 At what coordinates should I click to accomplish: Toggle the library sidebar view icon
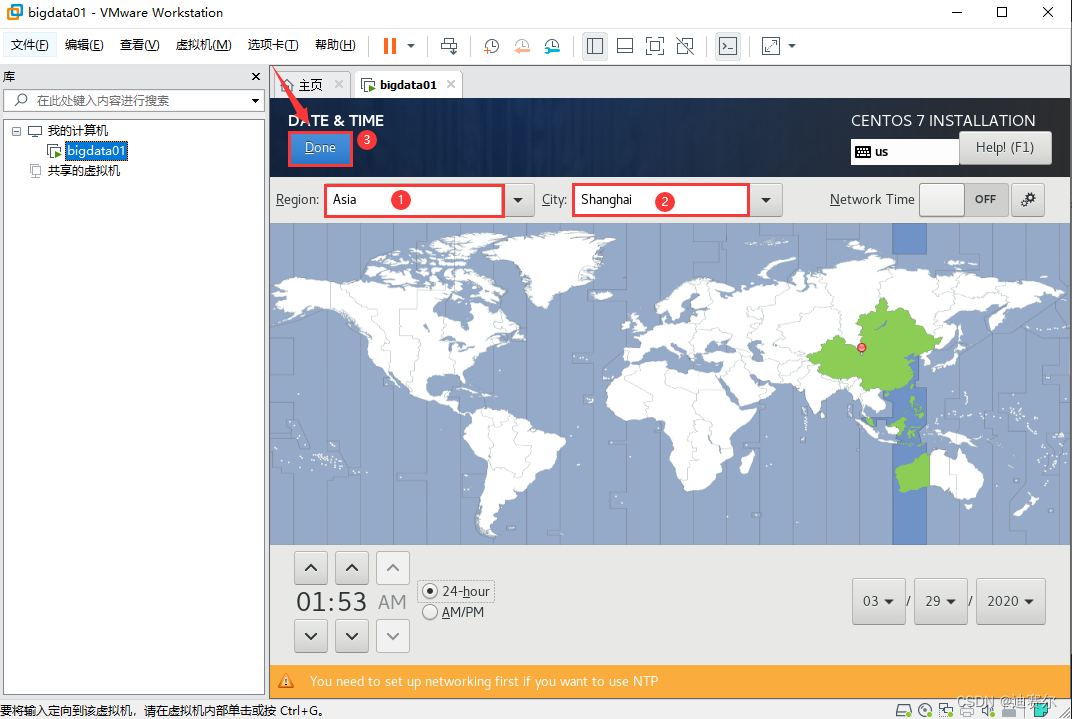click(595, 46)
